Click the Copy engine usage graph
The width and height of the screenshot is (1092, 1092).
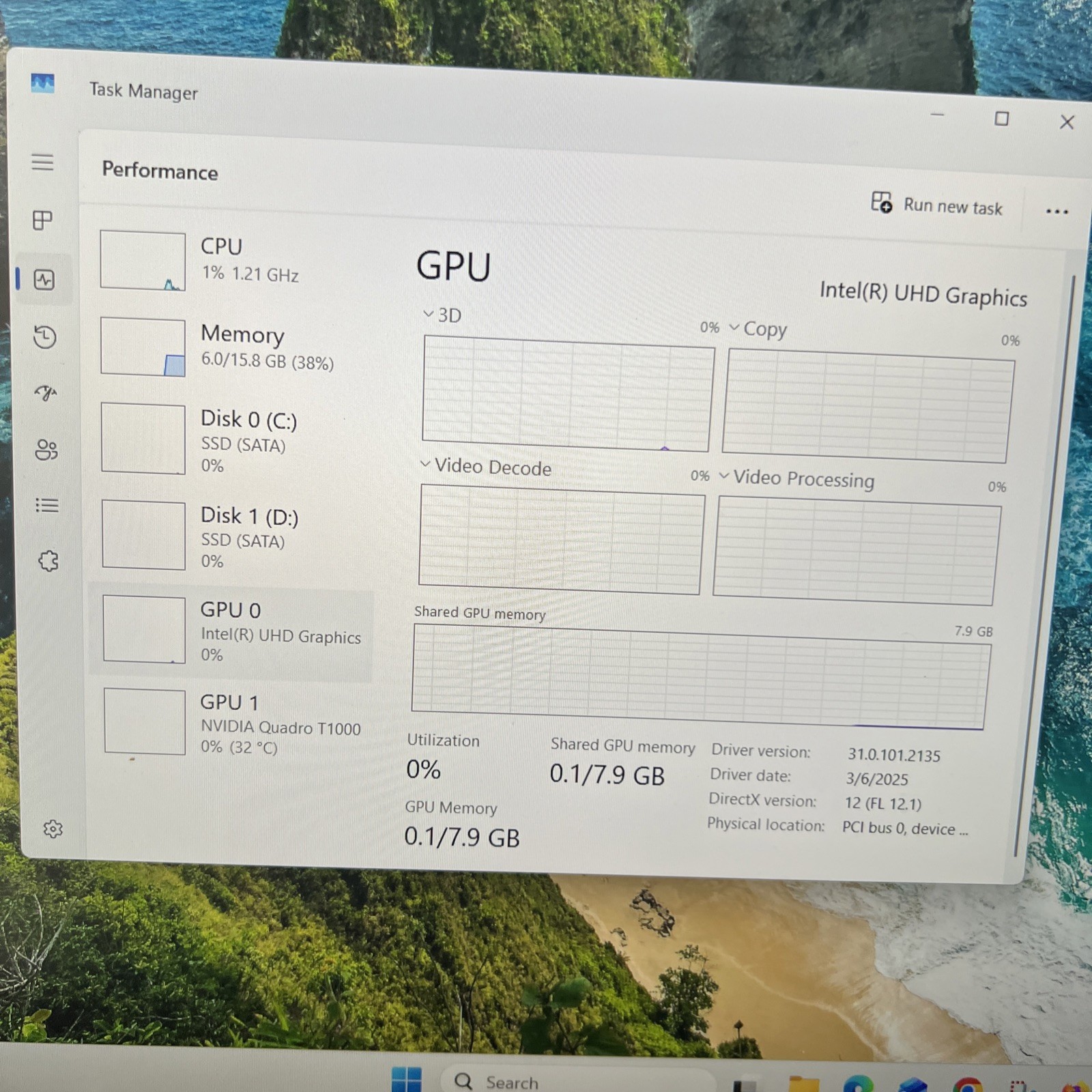[x=868, y=406]
